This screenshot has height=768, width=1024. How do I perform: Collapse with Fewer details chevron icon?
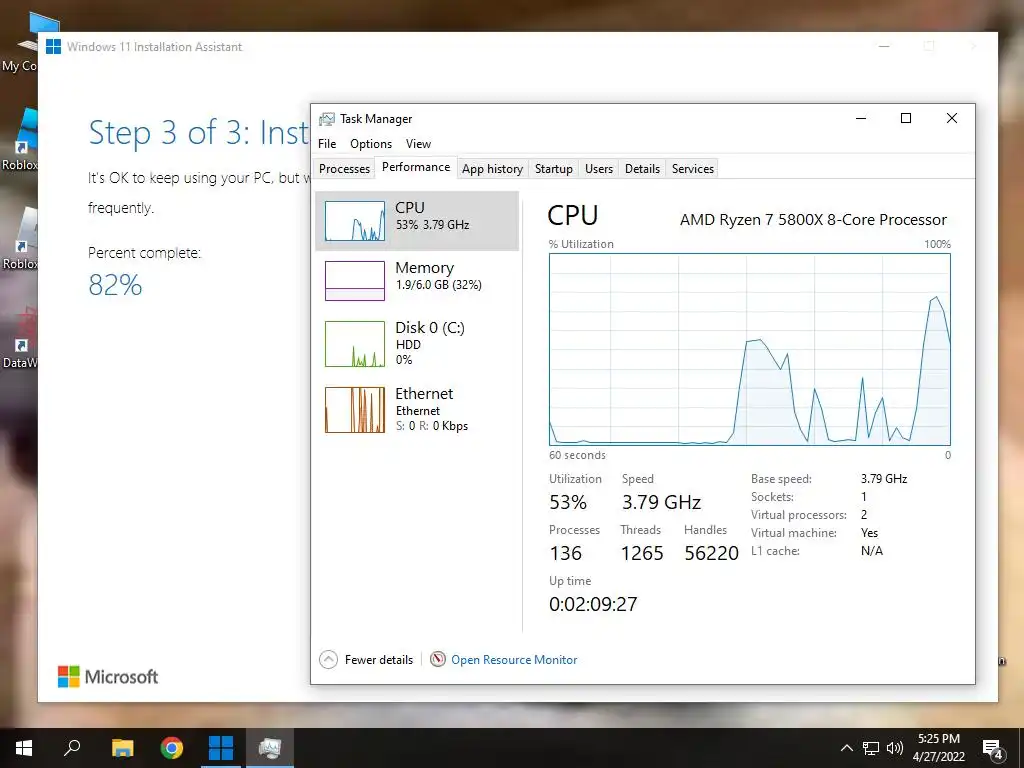(328, 660)
